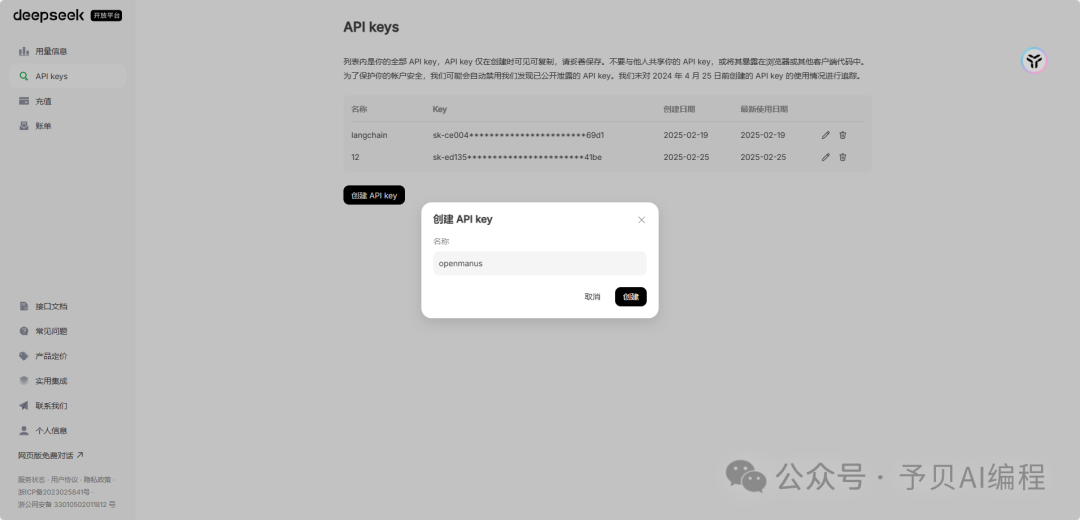Screen dimensions: 1080x520
Task: Click the 充值 card icon
Action: [23, 101]
